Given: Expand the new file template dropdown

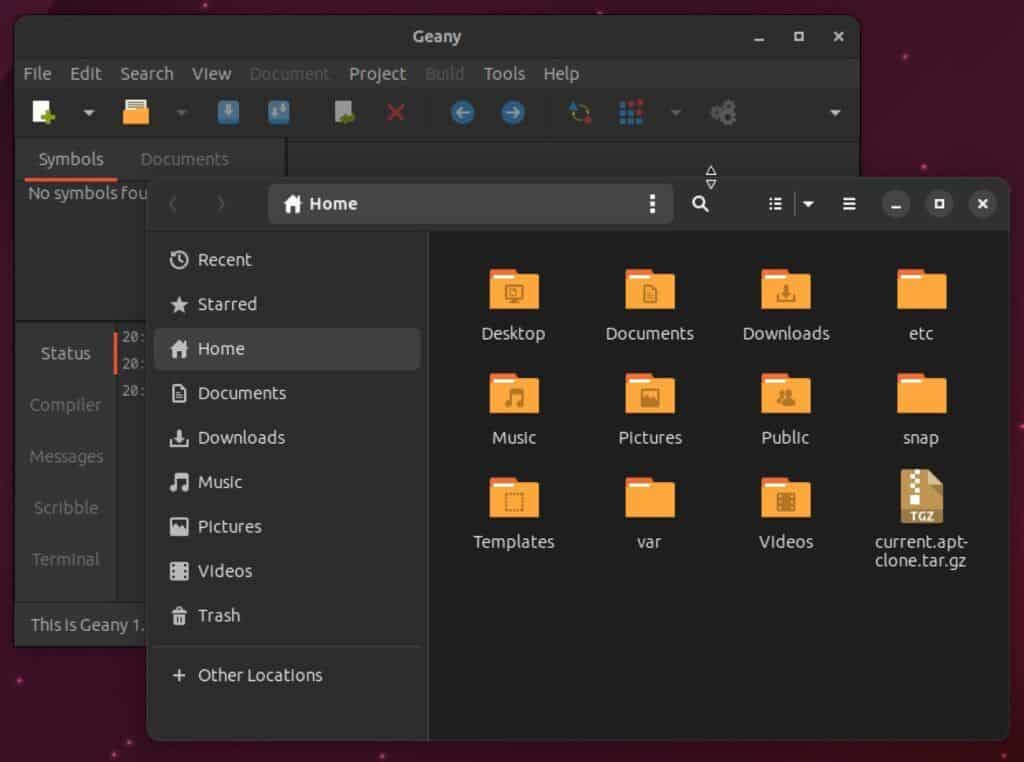Looking at the screenshot, I should pos(89,112).
